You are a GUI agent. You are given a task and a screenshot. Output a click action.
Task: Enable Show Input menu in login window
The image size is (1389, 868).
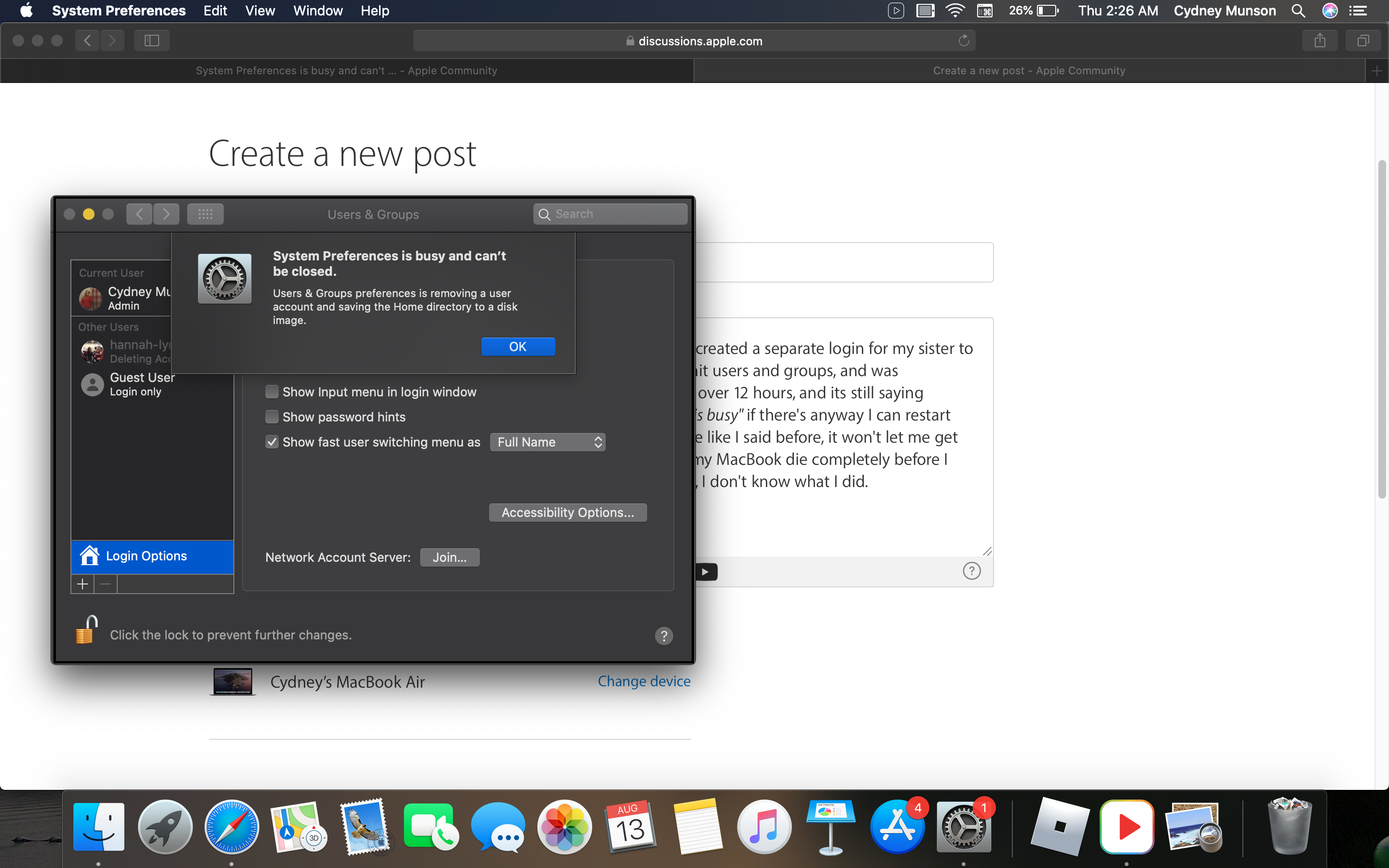(x=272, y=392)
